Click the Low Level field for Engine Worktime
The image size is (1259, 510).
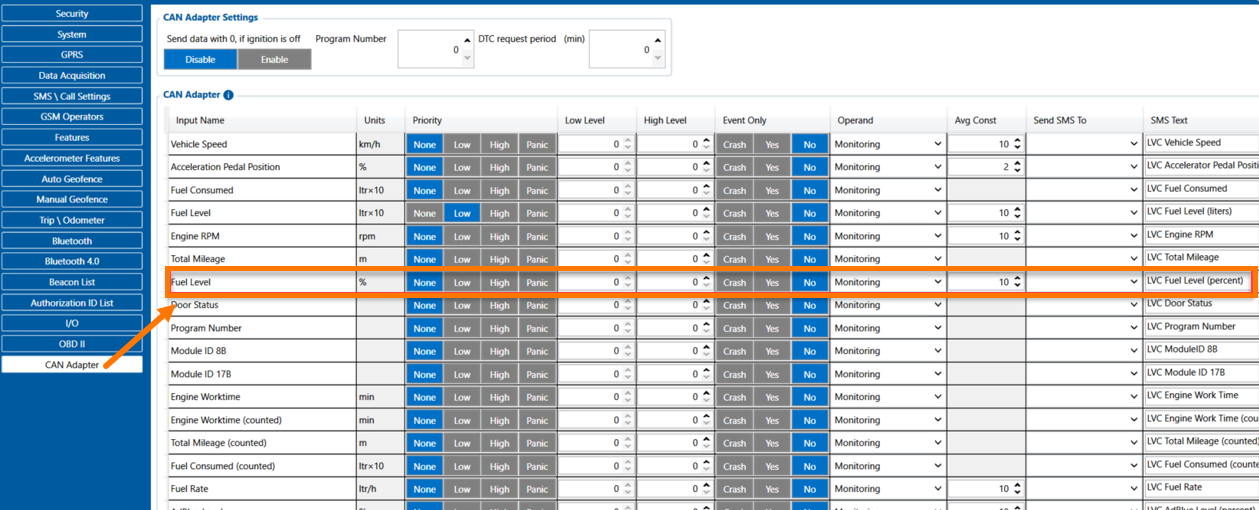pos(590,397)
